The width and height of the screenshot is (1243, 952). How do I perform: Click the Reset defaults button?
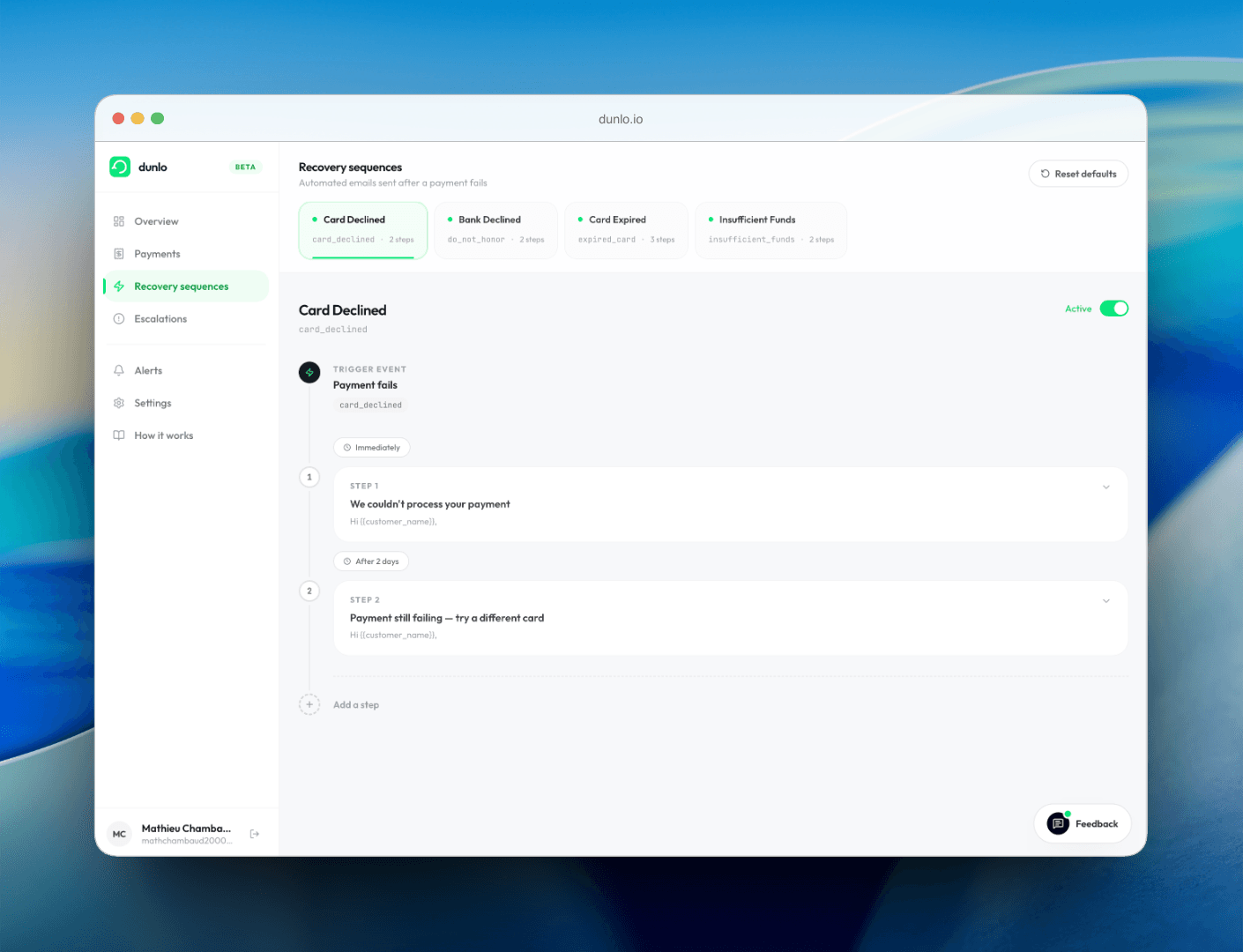[1078, 174]
